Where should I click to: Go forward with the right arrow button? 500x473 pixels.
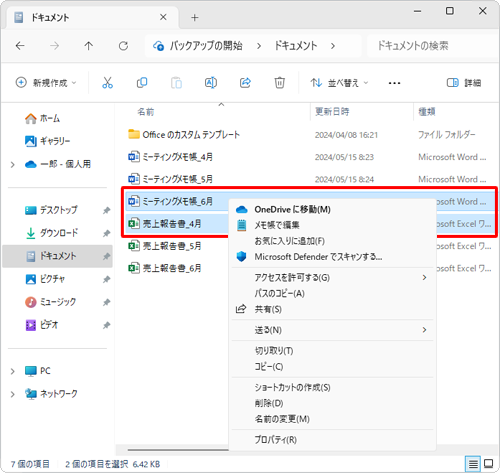pyautogui.click(x=54, y=46)
